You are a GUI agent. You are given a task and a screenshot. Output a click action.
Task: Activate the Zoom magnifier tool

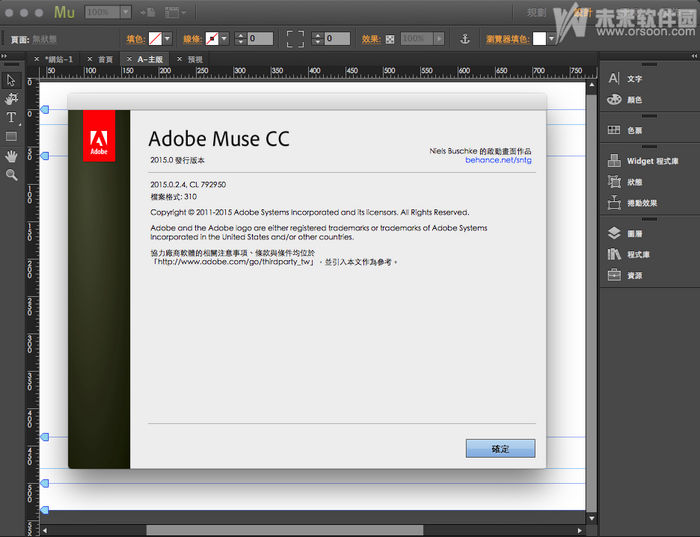pos(11,175)
